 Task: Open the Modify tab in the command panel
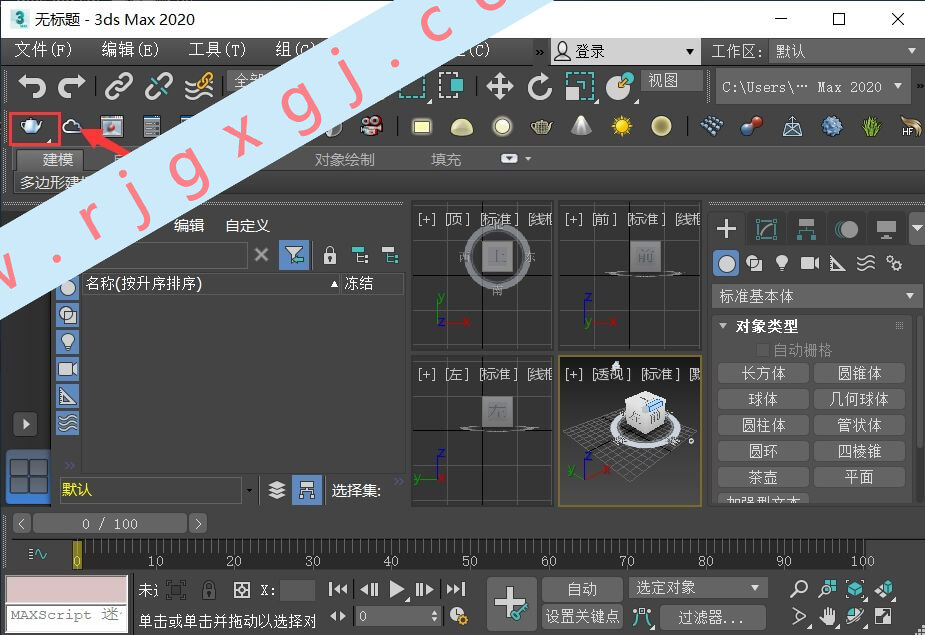(766, 229)
